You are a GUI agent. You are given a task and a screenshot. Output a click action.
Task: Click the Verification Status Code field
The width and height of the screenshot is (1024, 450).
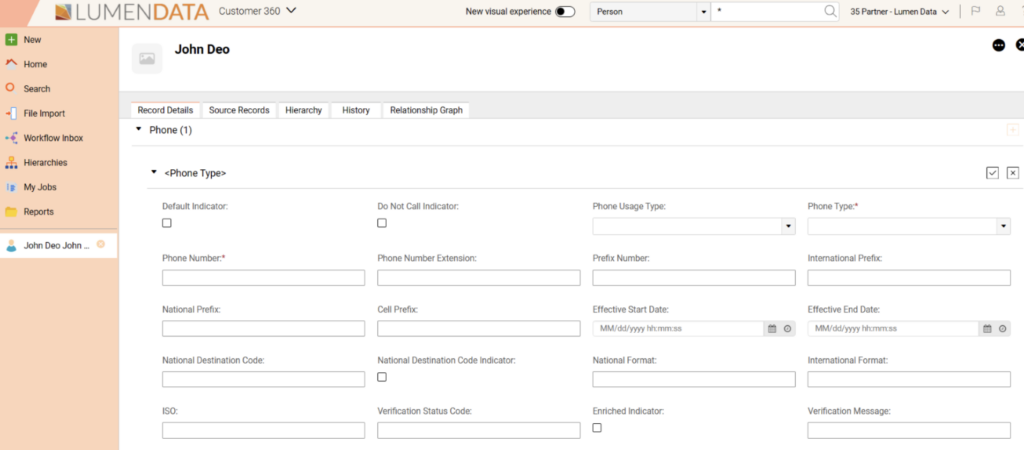coord(479,430)
